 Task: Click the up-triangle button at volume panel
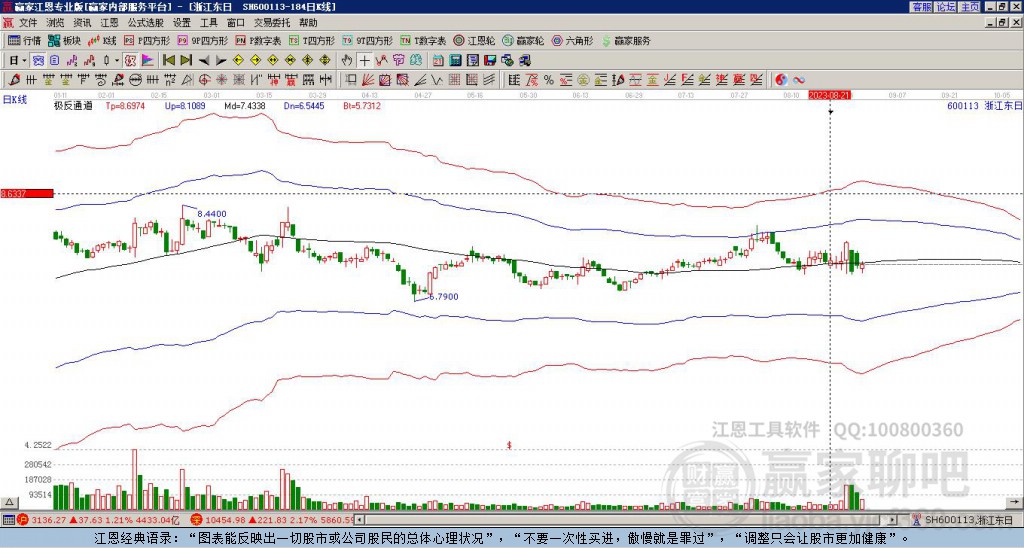(9, 502)
